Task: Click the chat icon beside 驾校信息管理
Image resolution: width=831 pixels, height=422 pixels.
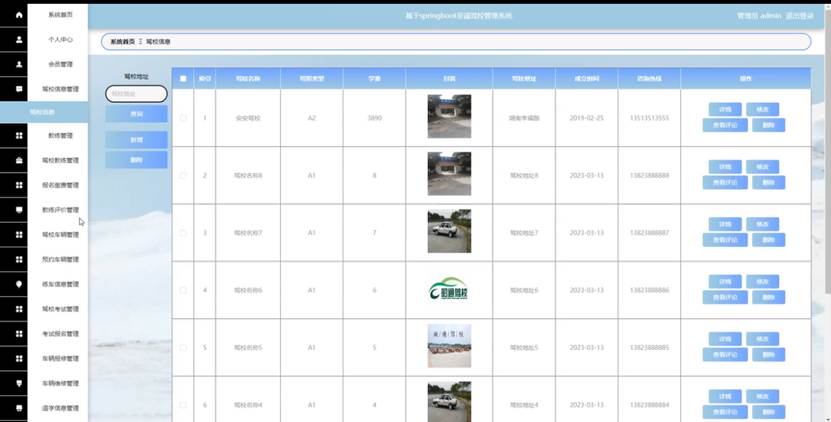Action: [x=19, y=89]
